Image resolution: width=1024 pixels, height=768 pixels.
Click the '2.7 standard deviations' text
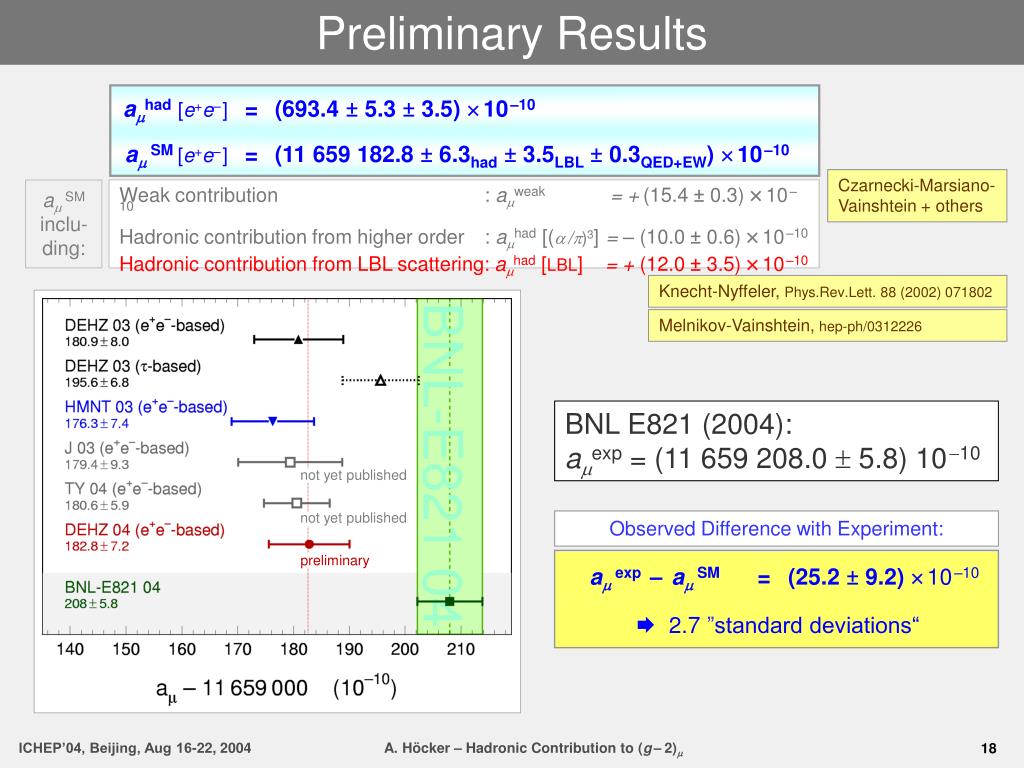tap(793, 626)
